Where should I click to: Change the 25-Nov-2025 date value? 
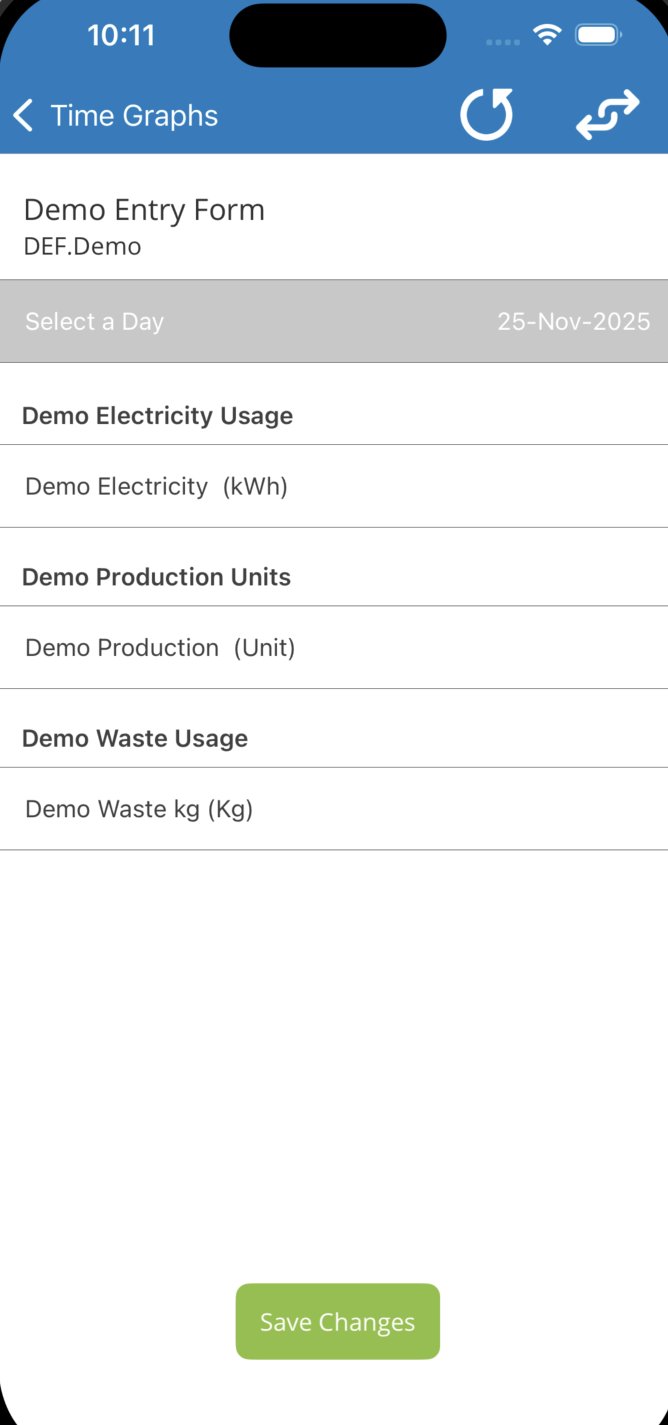pyautogui.click(x=573, y=321)
